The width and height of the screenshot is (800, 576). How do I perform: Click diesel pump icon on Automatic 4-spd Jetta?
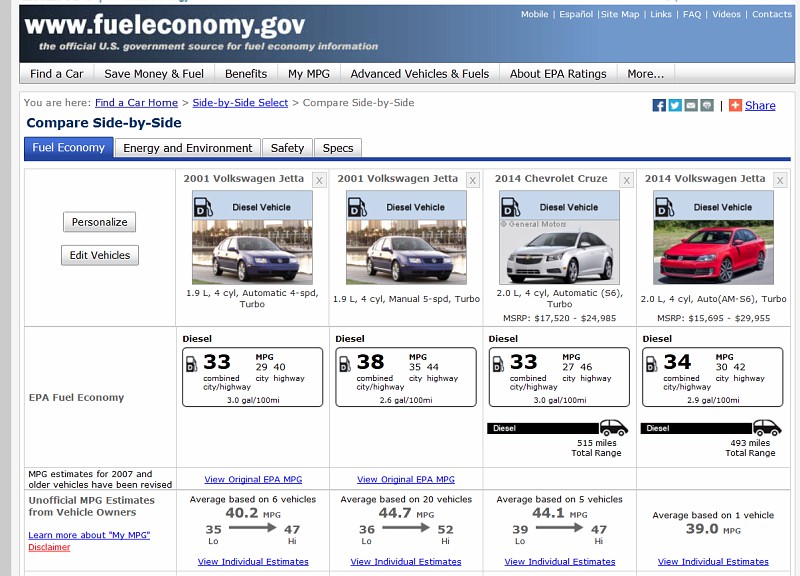click(204, 207)
